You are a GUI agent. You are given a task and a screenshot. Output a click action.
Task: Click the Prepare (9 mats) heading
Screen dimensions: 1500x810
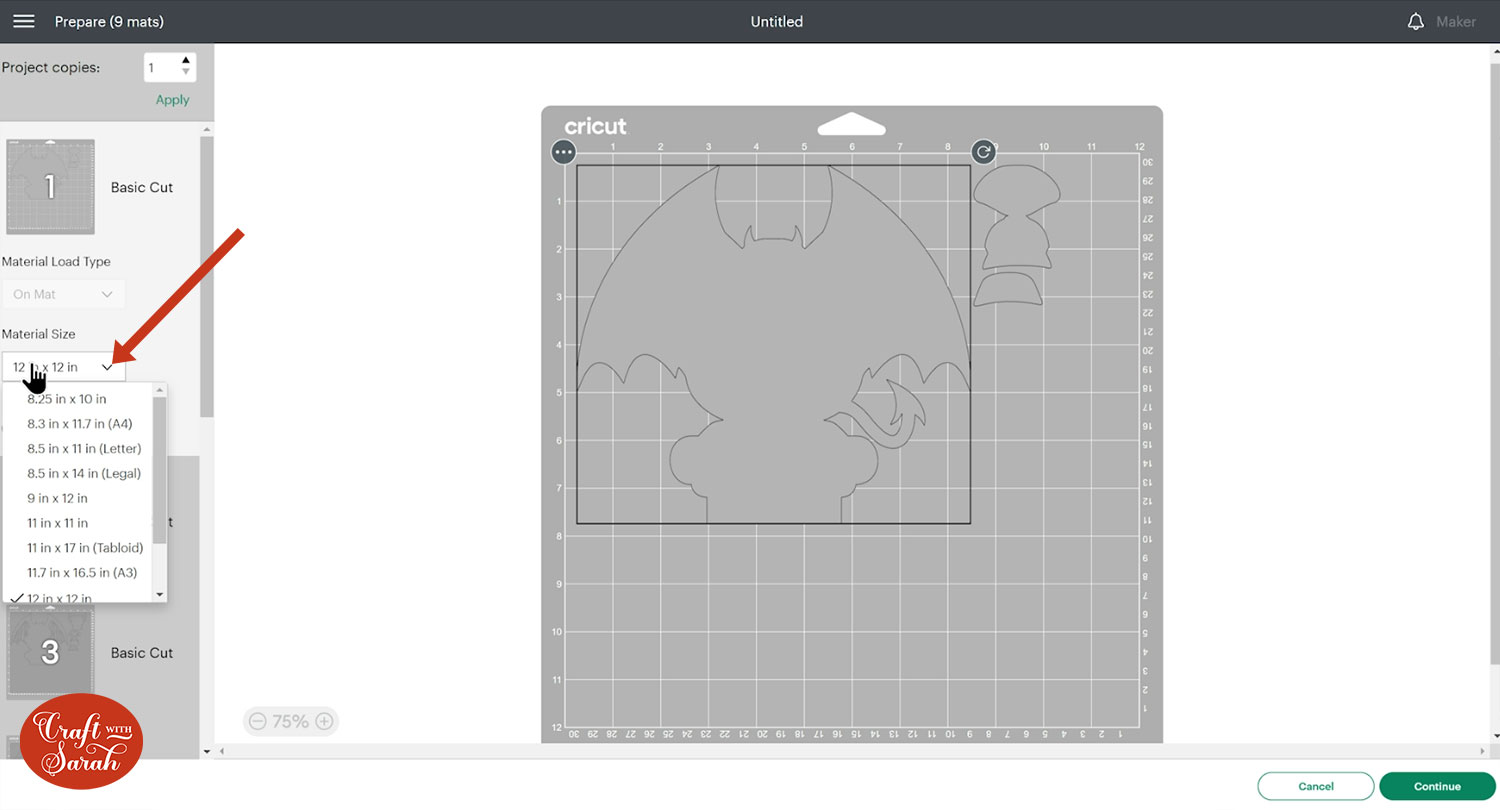click(x=109, y=21)
